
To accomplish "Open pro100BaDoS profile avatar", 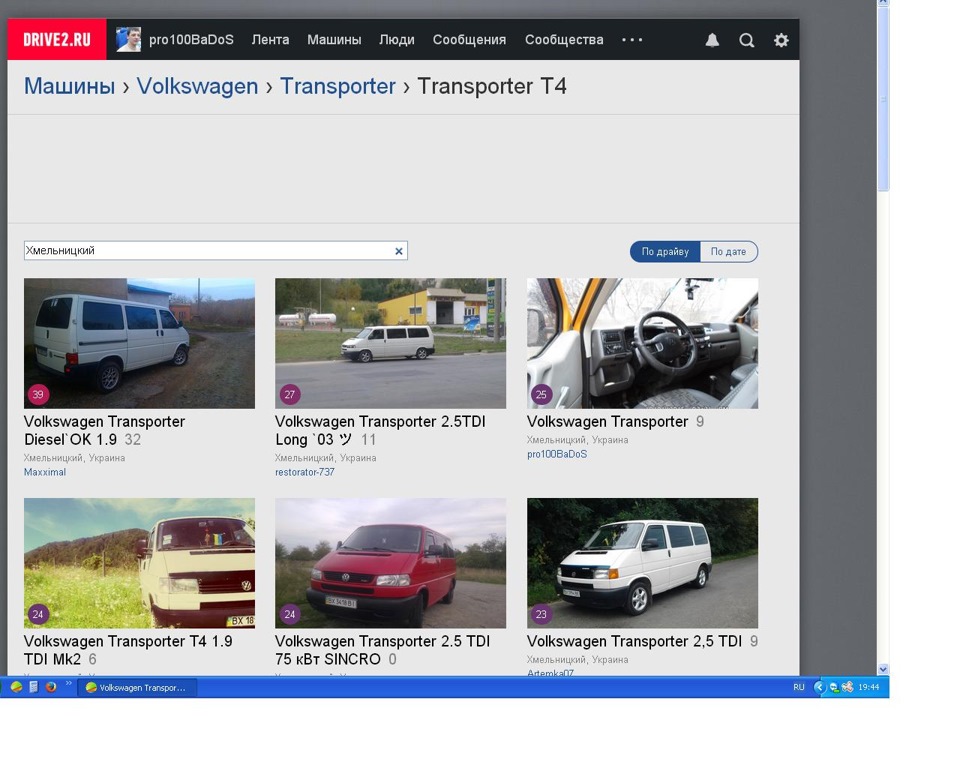I will tap(129, 40).
